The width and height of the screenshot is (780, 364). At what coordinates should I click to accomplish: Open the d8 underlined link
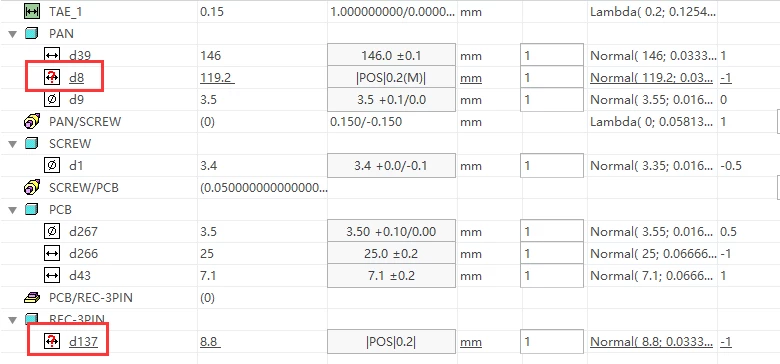[76, 78]
